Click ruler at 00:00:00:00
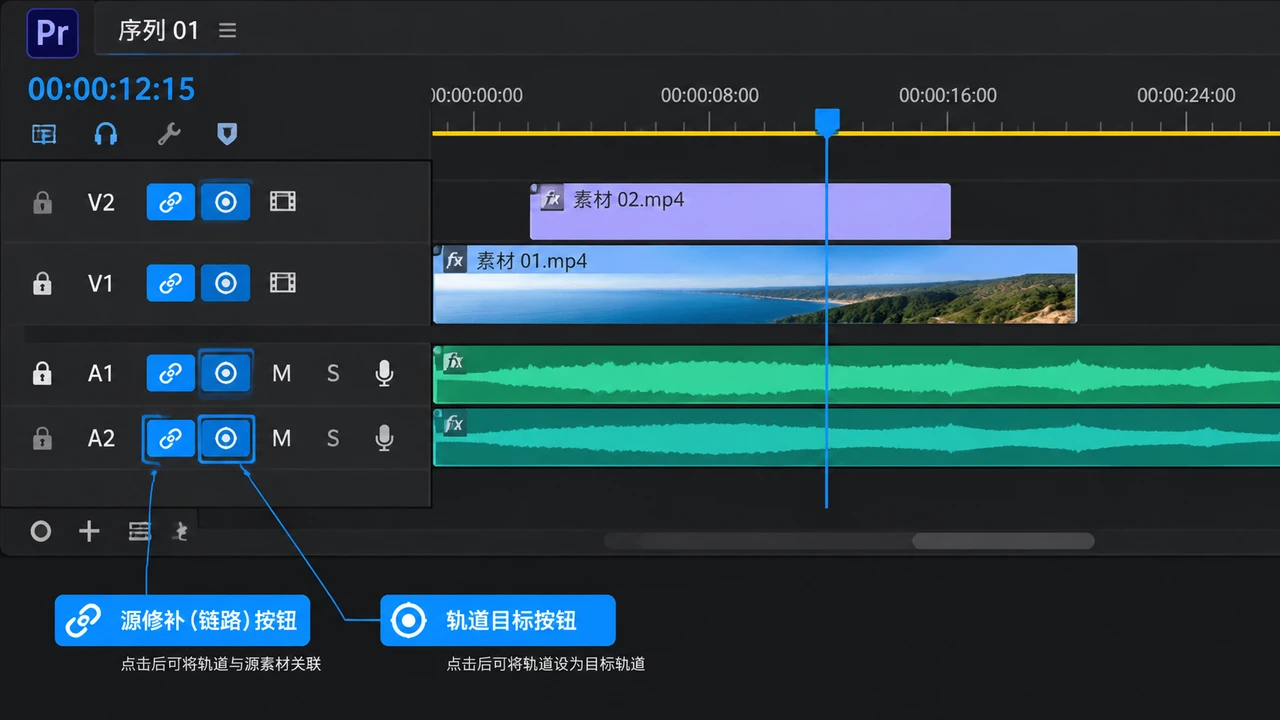Image resolution: width=1280 pixels, height=720 pixels. pos(478,96)
